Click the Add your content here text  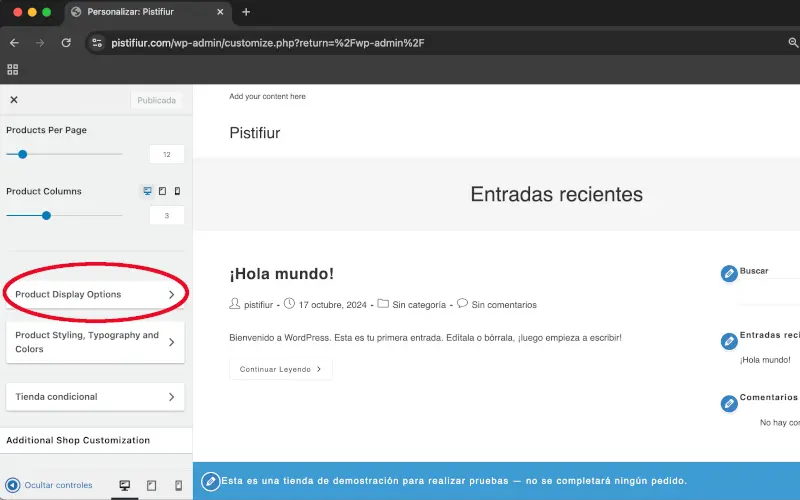click(267, 96)
